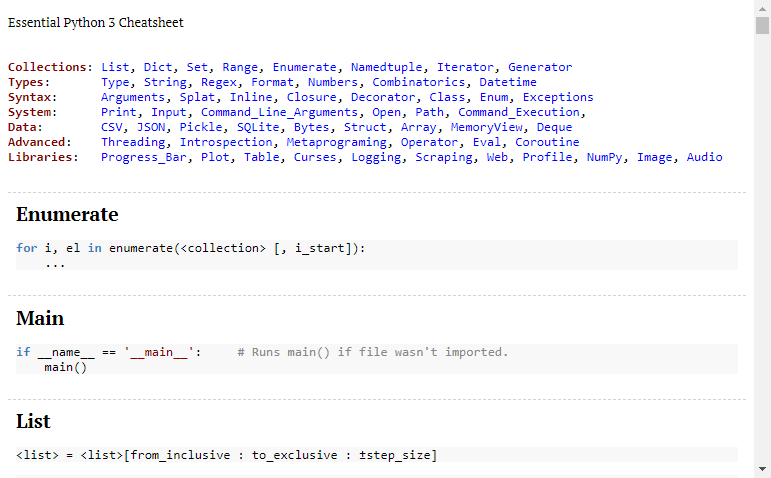
Task: Follow the Datetime link
Action: pyautogui.click(x=508, y=82)
